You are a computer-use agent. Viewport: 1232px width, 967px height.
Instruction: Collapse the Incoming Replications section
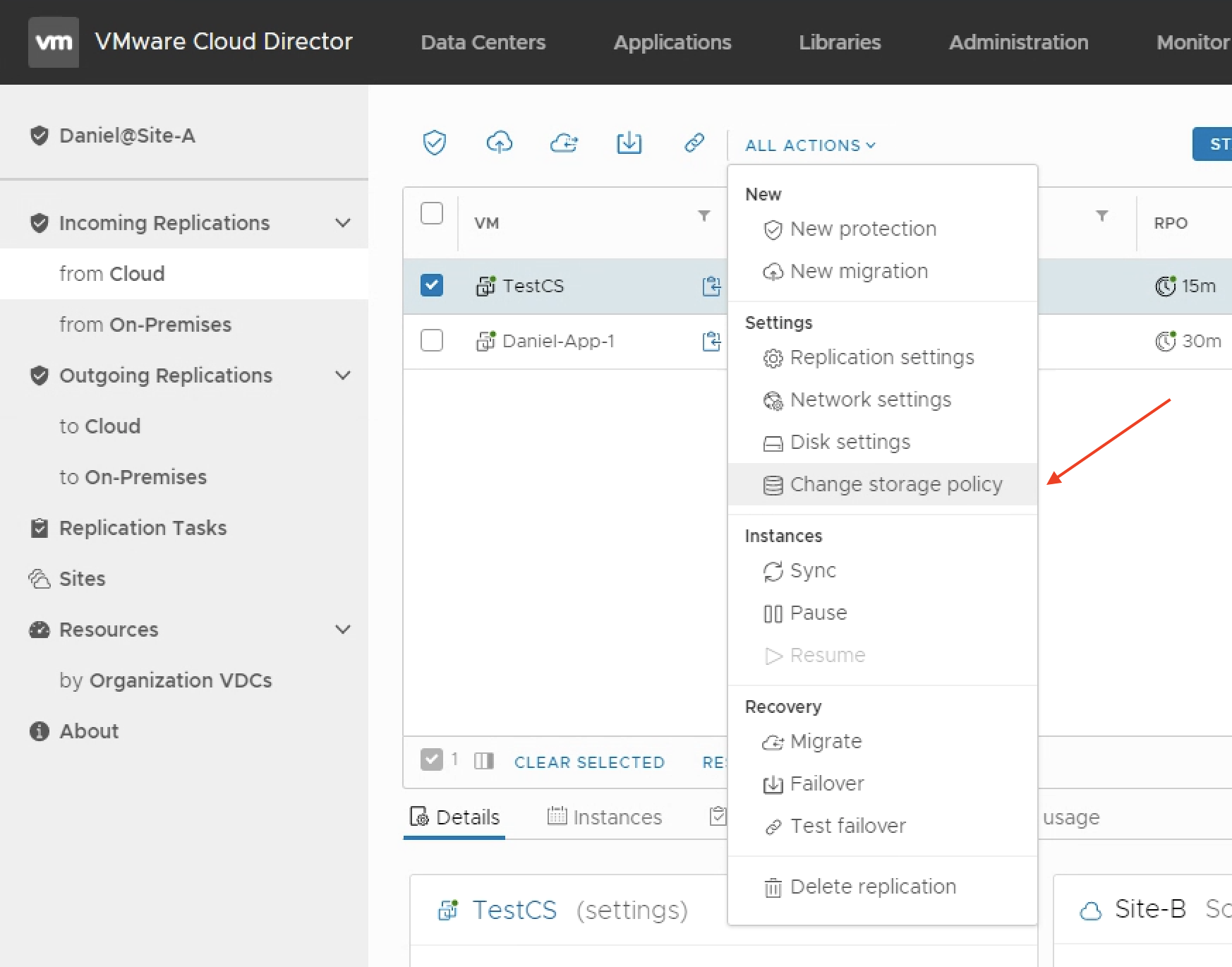[343, 223]
